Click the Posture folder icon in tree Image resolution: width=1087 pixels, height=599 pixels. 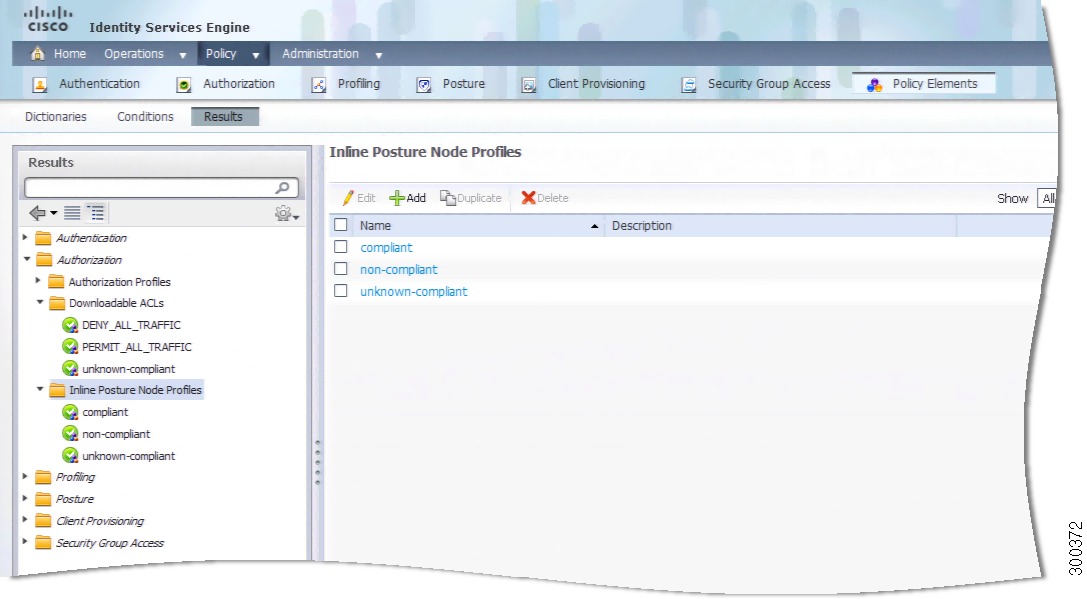coord(43,499)
